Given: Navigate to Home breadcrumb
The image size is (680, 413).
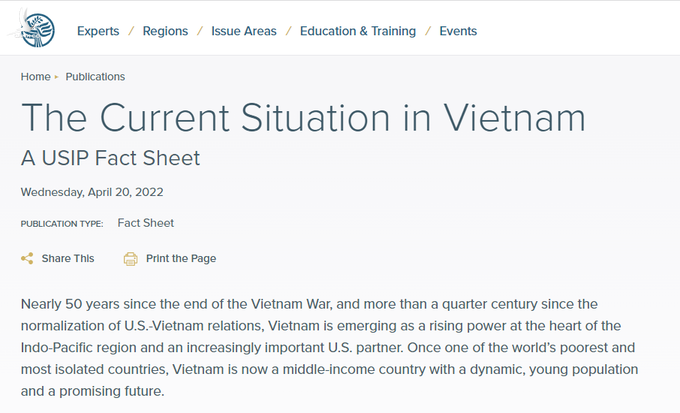Looking at the screenshot, I should coord(36,77).
